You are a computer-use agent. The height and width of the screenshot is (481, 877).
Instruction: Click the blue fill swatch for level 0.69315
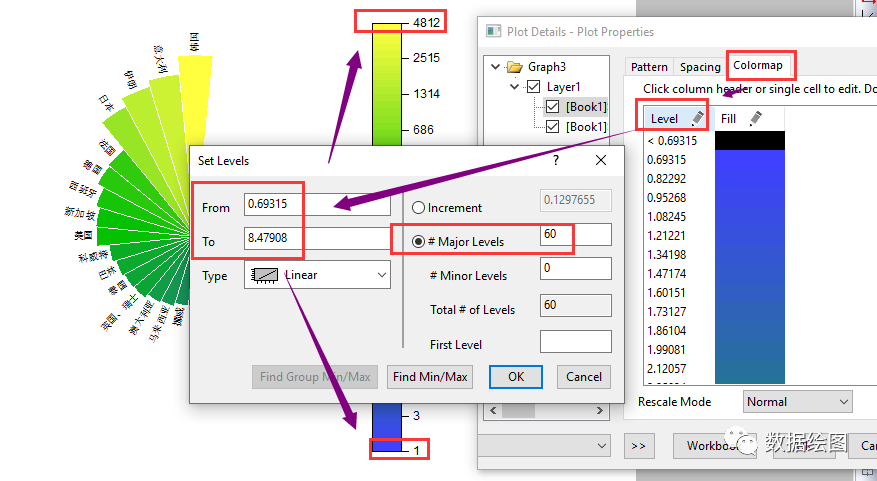pyautogui.click(x=749, y=159)
